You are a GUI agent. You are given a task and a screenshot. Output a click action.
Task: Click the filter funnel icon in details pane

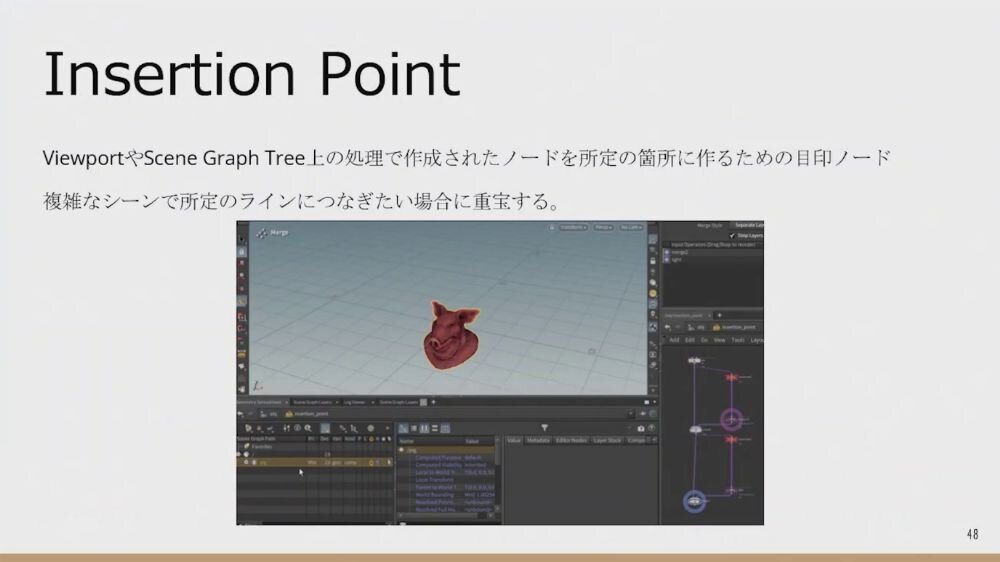click(x=544, y=428)
